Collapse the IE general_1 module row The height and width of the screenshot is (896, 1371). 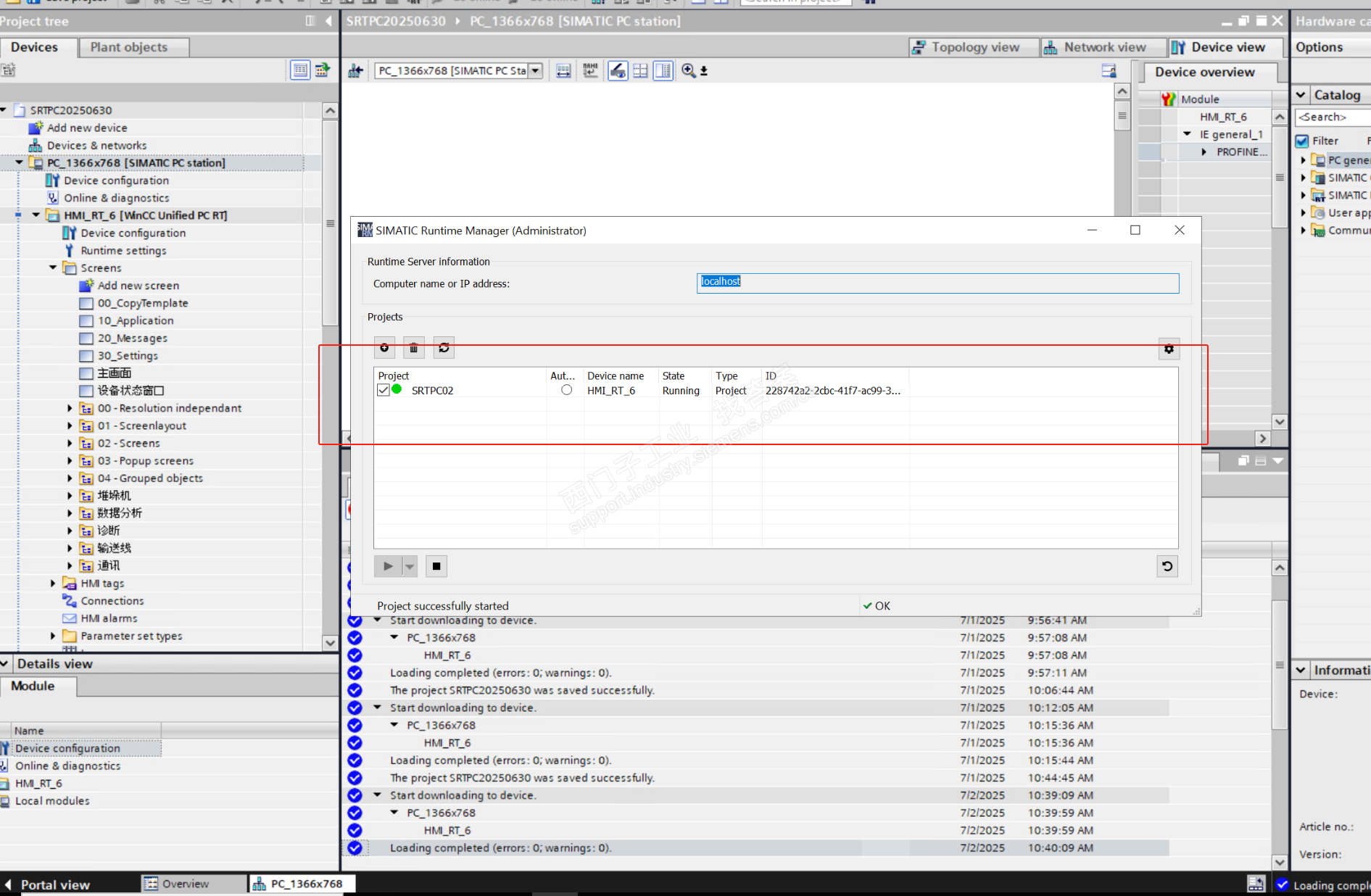point(1187,134)
